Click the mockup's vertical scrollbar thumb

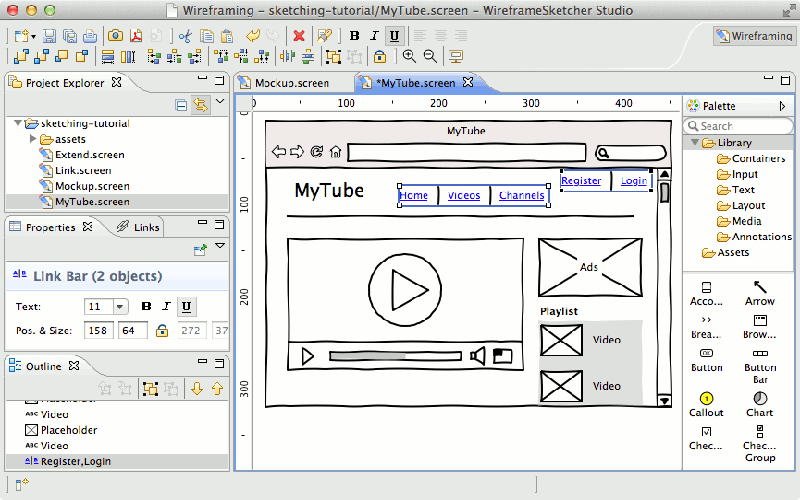pyautogui.click(x=664, y=192)
